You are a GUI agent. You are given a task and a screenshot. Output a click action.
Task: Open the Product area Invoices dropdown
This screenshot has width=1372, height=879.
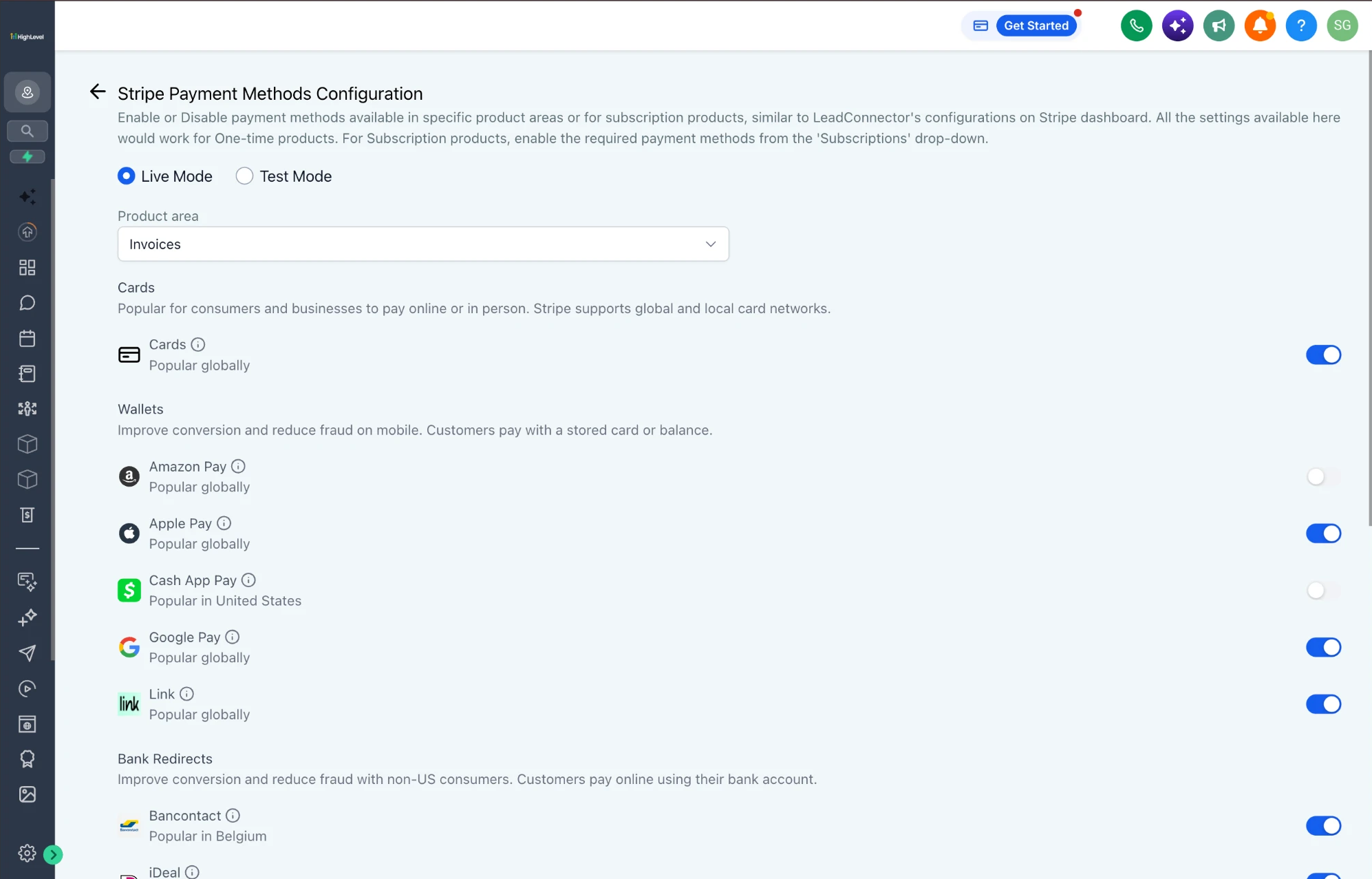423,244
